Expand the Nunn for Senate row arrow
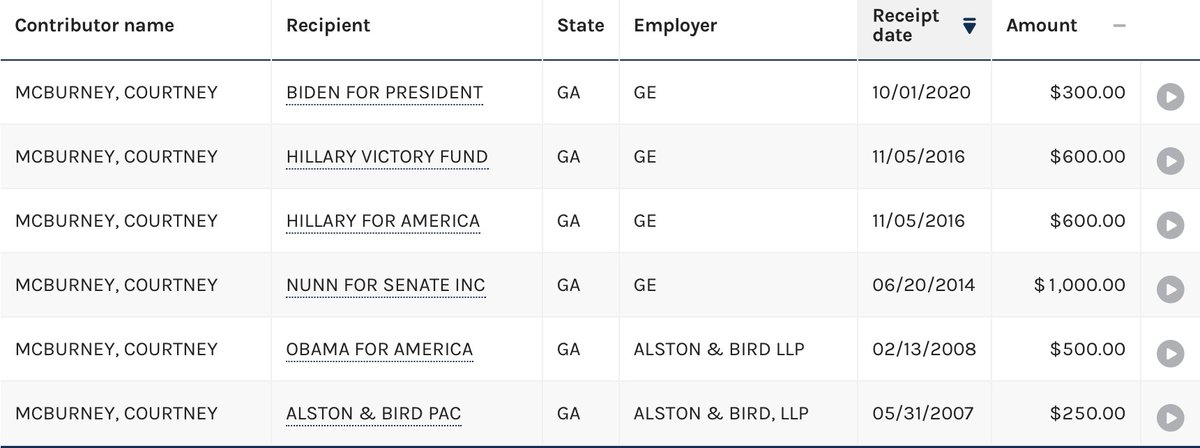 click(1169, 289)
